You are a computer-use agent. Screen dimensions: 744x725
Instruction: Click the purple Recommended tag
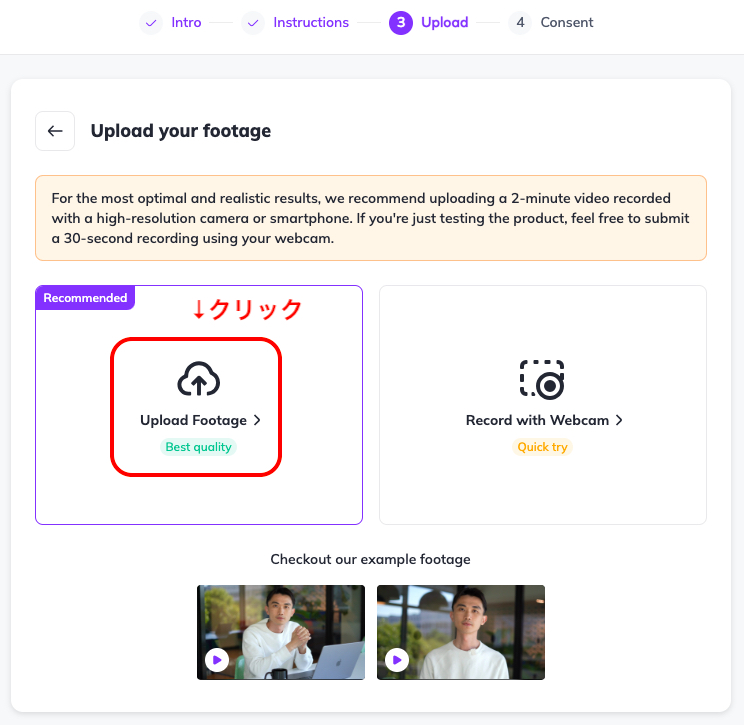coord(85,298)
